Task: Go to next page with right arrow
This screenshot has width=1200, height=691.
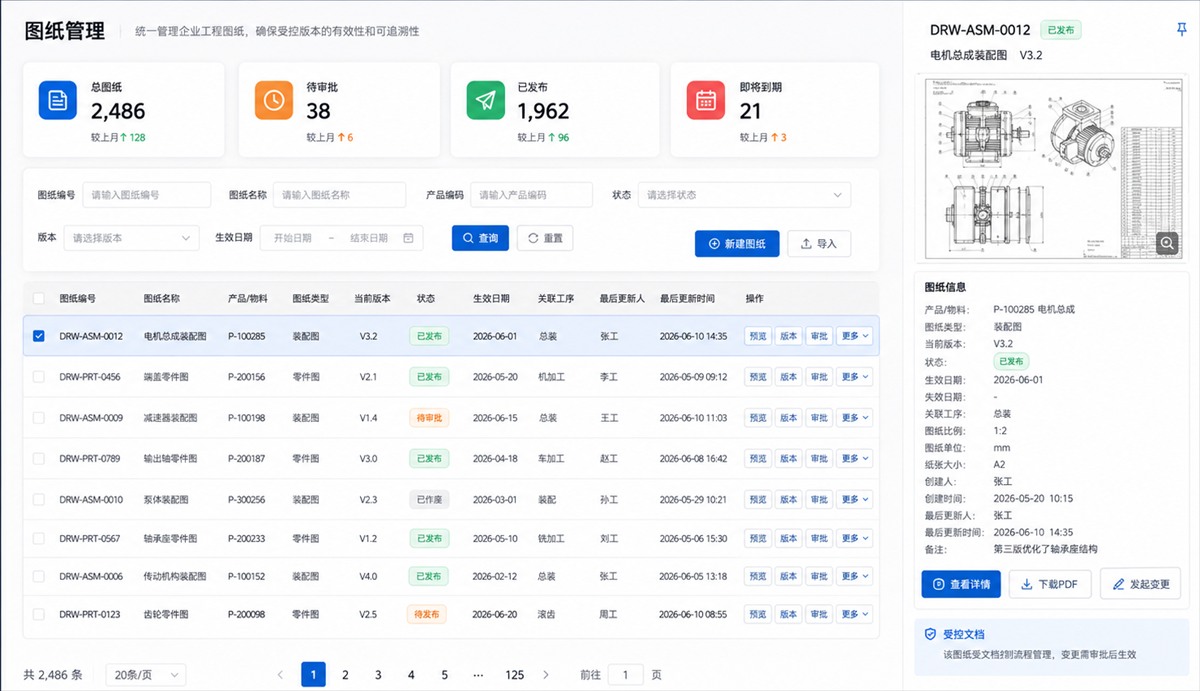Action: (x=545, y=675)
